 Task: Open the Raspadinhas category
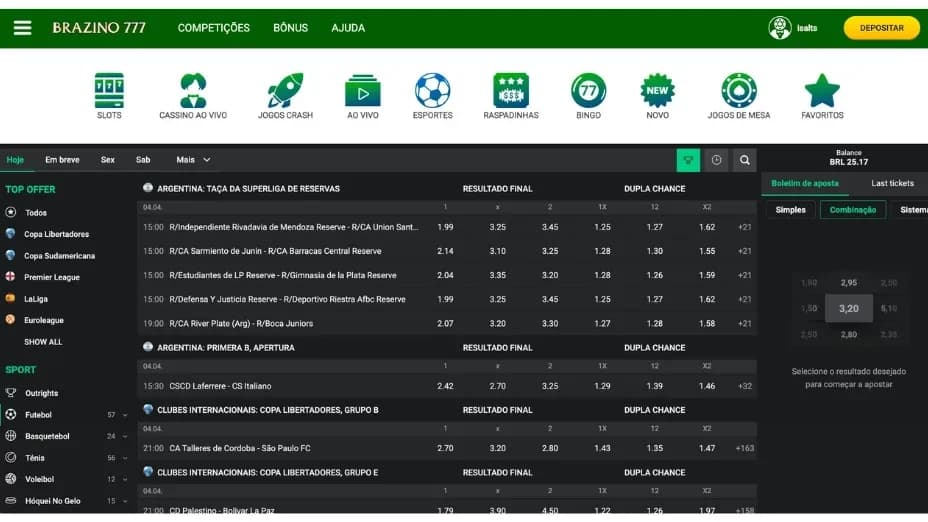click(511, 96)
